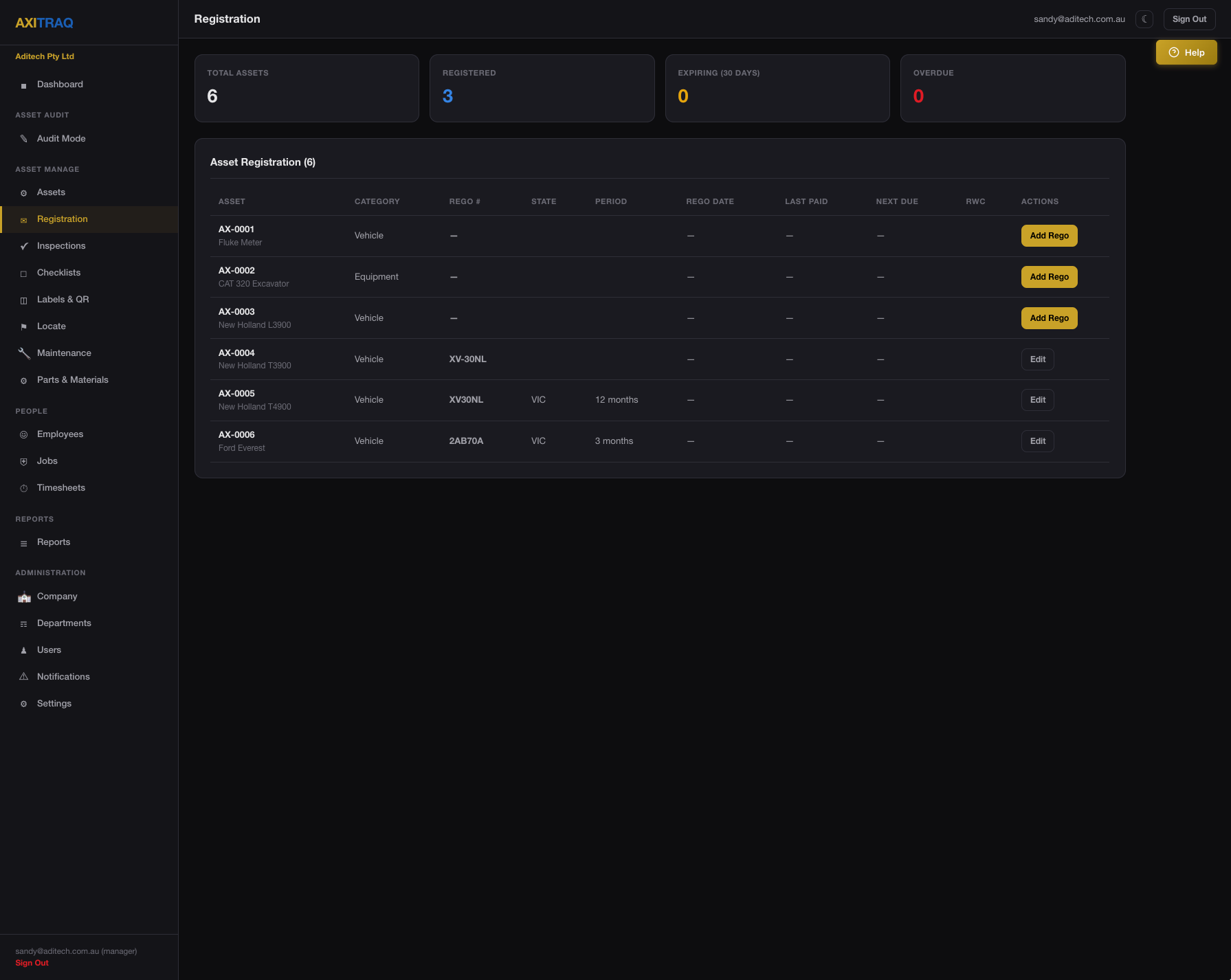Screen dimensions: 1231x980
Task: Click the NEXT DUE column header
Action: point(897,201)
